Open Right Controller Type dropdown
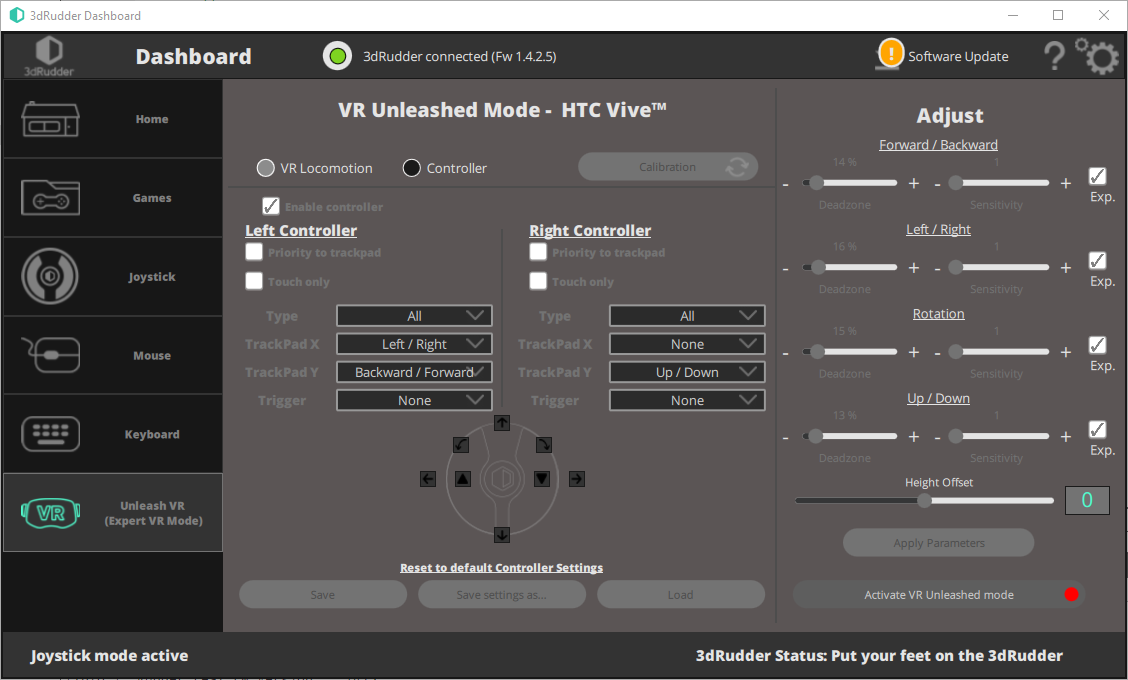Screen dimensions: 1128x680 click(x=687, y=316)
